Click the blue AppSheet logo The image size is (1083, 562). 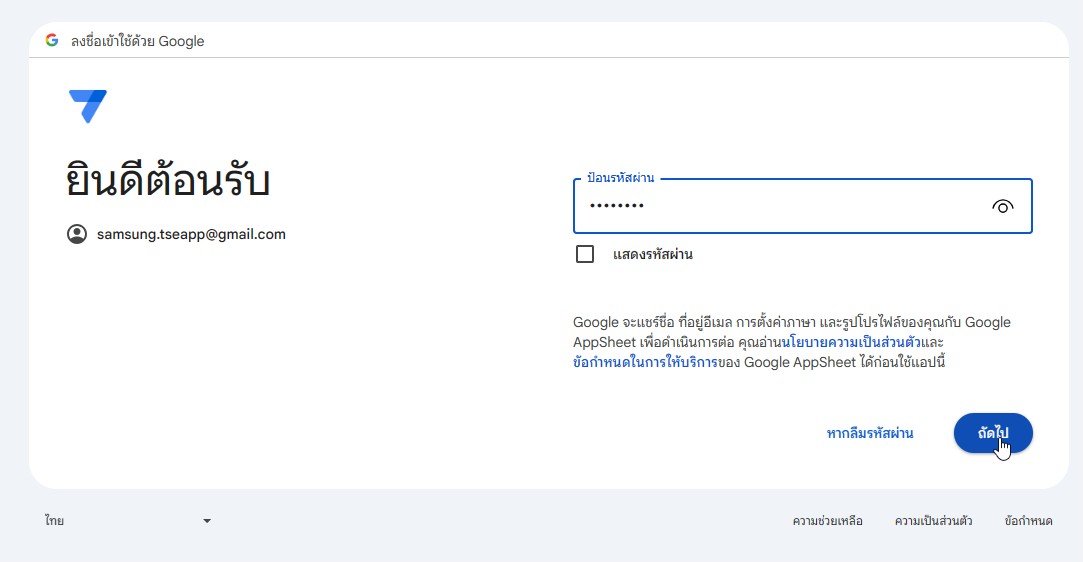(x=88, y=106)
